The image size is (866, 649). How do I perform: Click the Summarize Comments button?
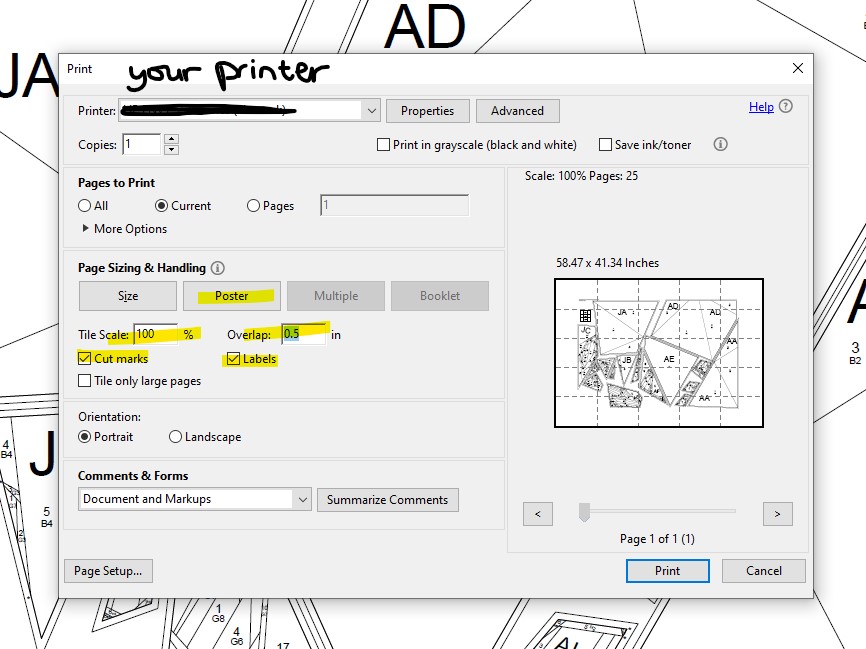pyautogui.click(x=388, y=499)
